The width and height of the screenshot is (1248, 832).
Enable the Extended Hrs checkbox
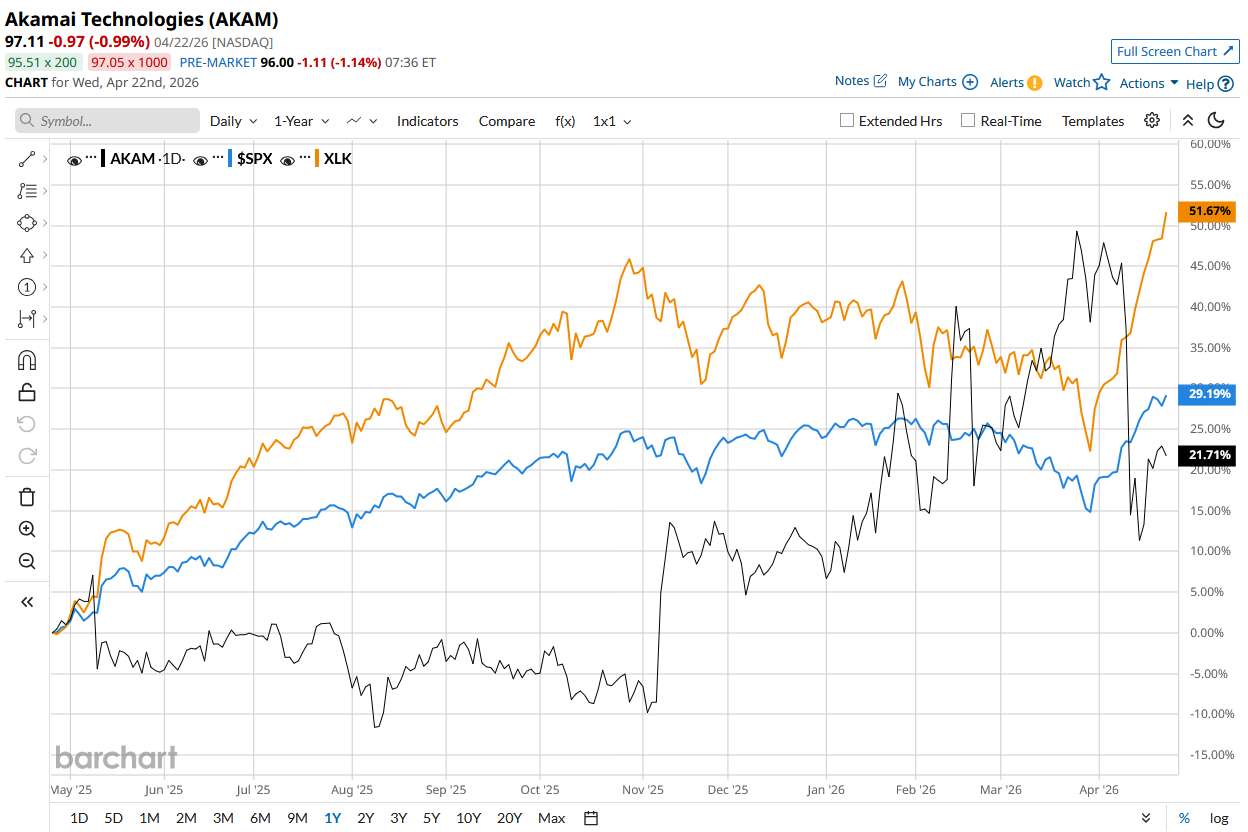point(847,121)
